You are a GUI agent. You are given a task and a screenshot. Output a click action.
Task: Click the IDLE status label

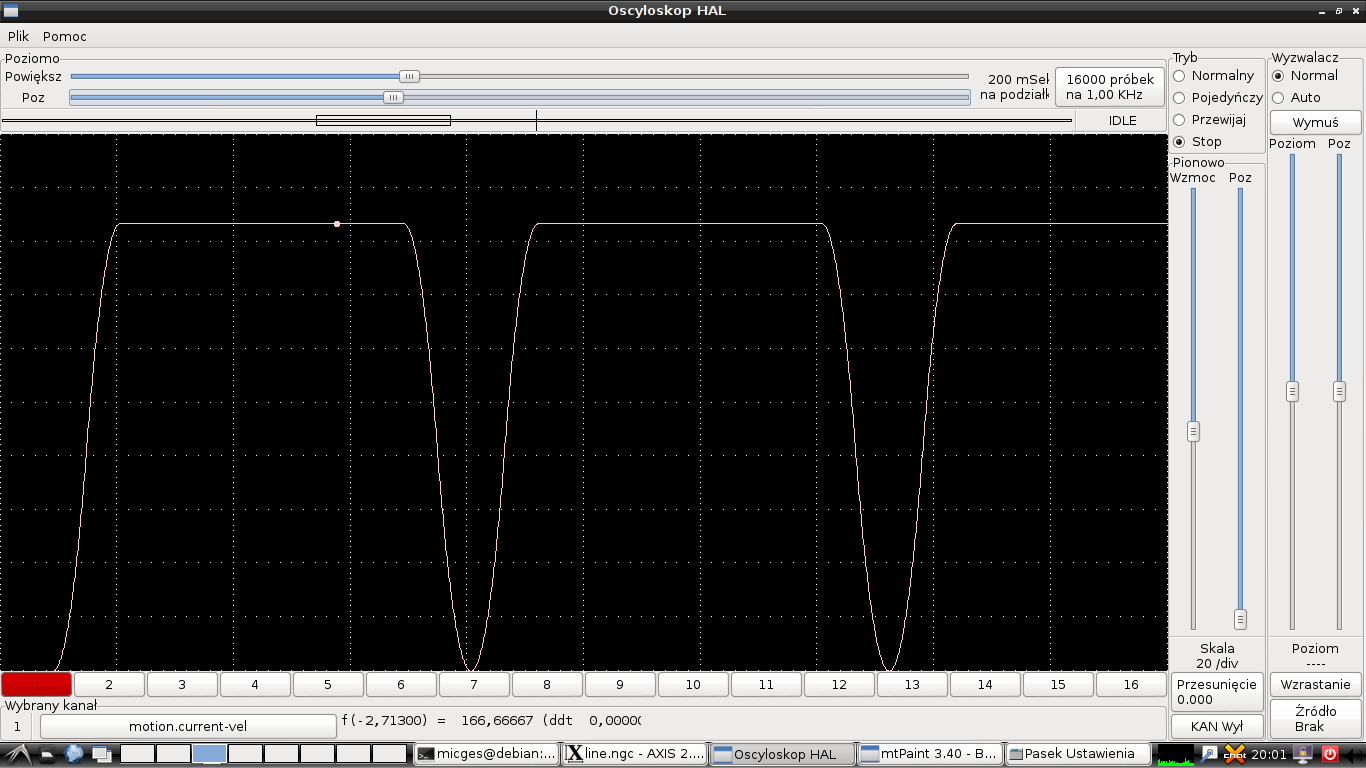1122,121
